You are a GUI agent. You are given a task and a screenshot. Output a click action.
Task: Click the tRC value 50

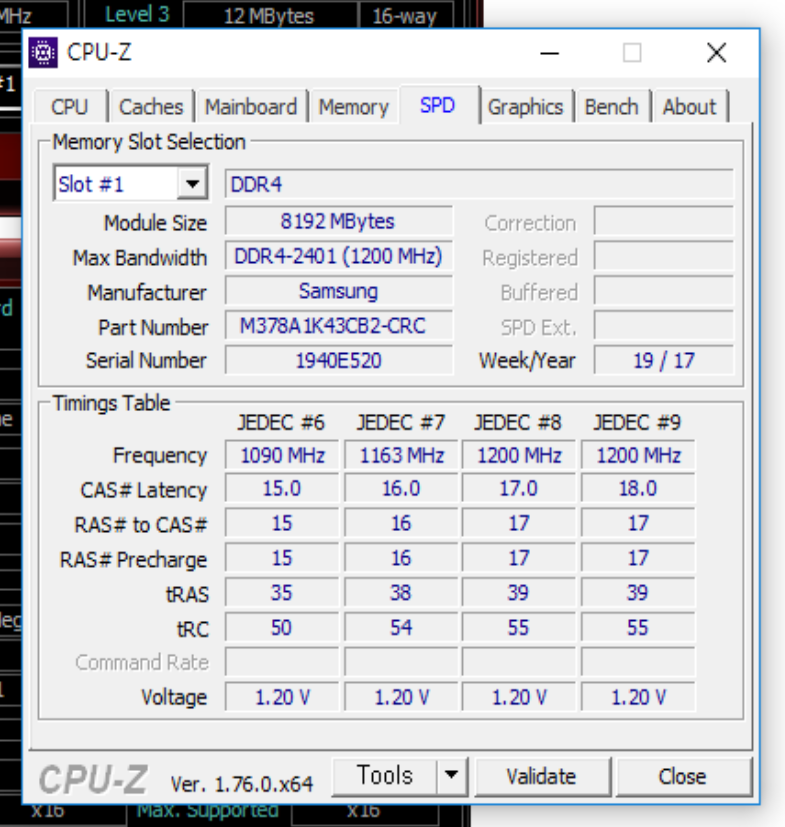[282, 628]
